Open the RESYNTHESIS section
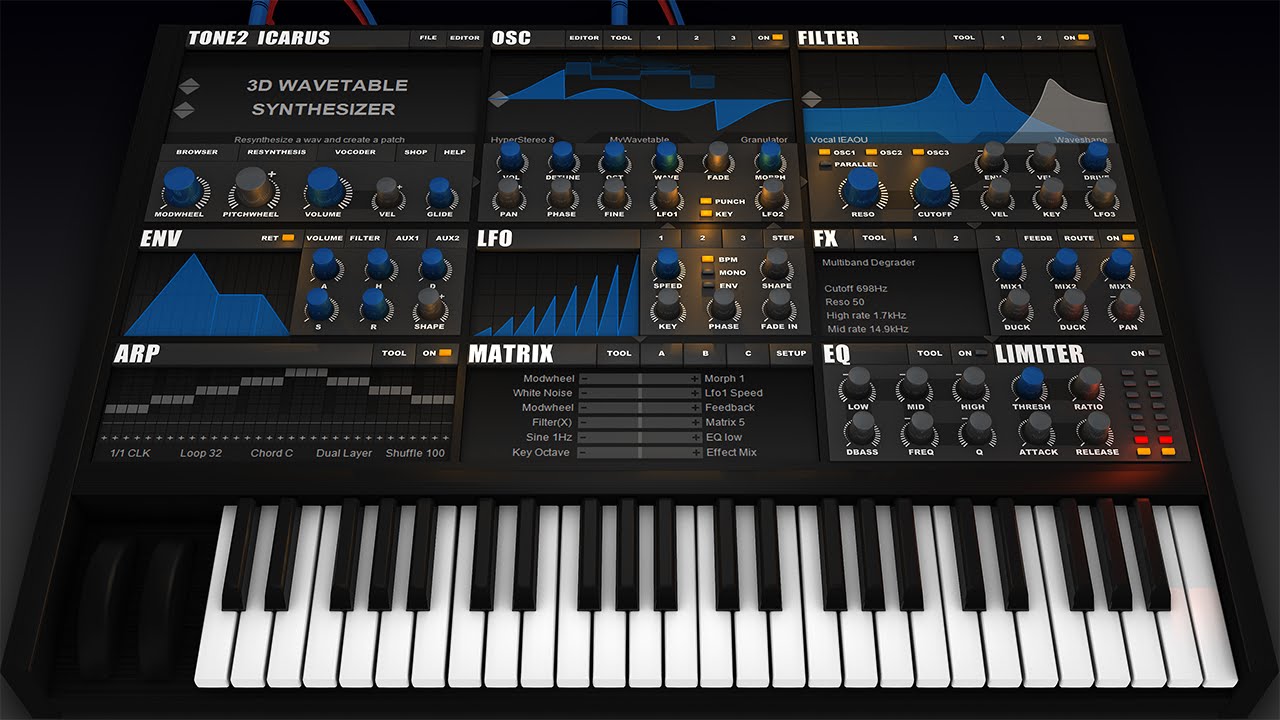 277,152
